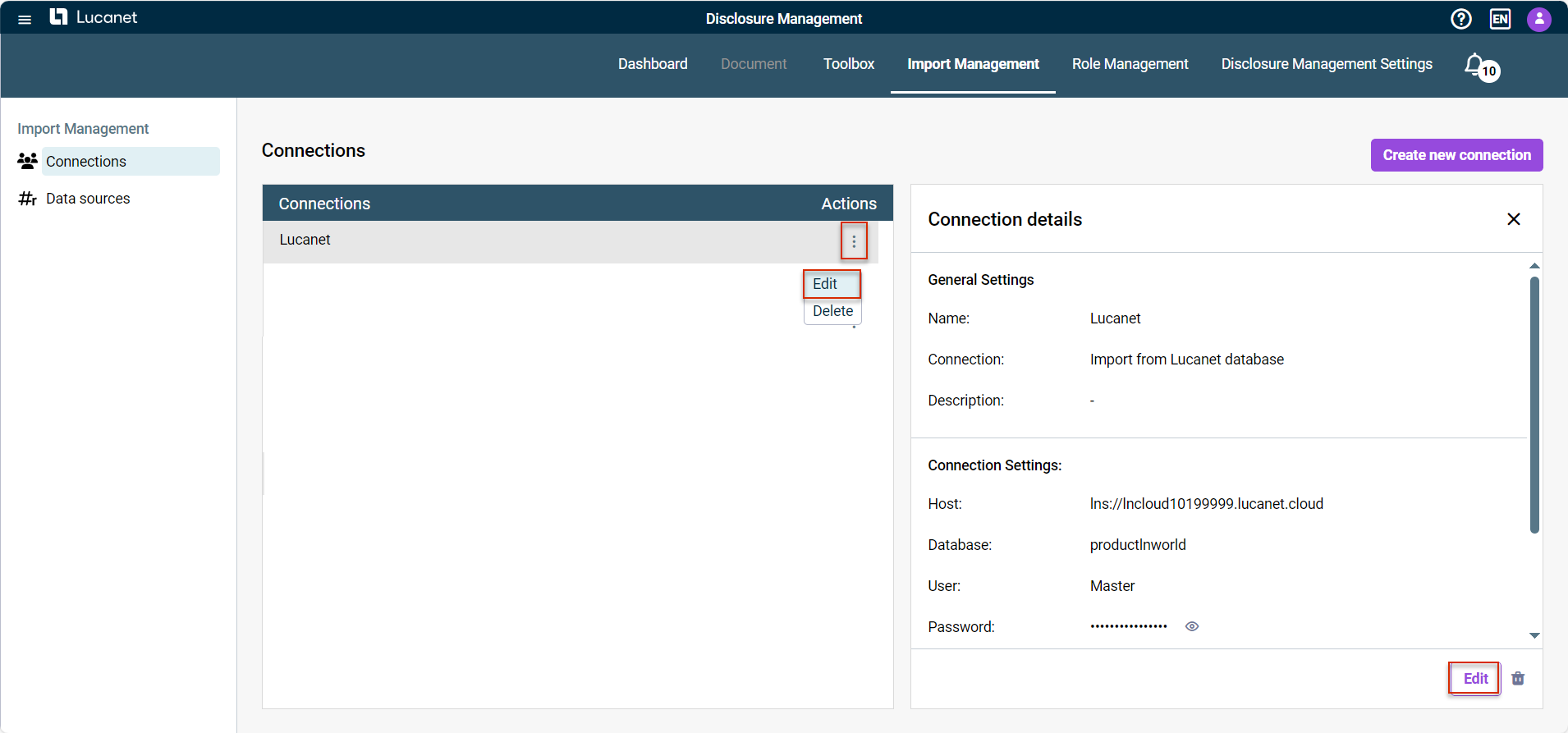Open Data sources in the sidebar
Screen dimensions: 1568x733
[88, 199]
